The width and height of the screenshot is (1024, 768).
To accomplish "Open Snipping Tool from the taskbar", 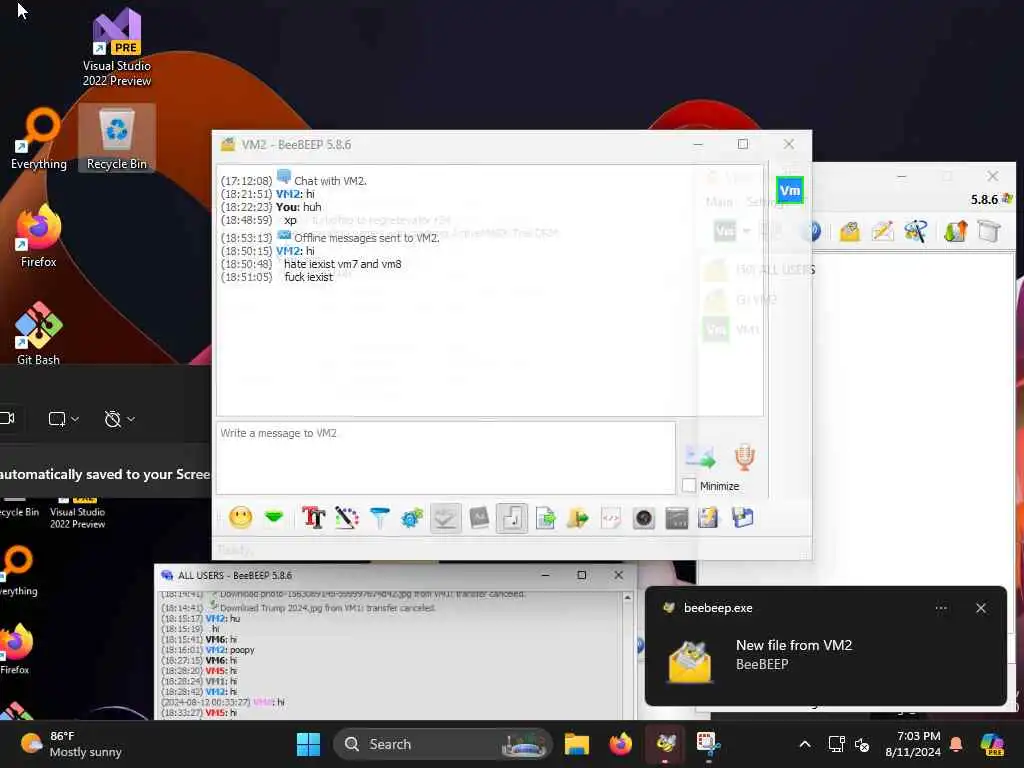I will tap(709, 744).
